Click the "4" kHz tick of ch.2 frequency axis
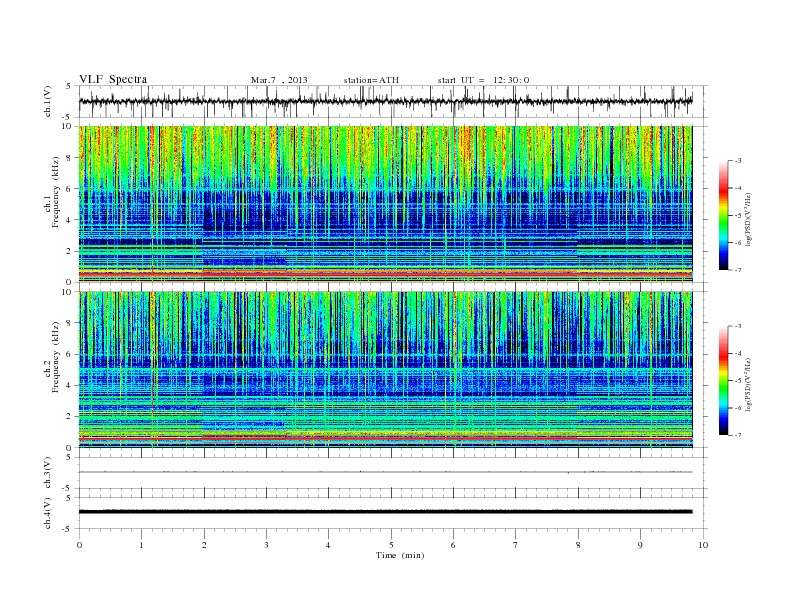 (x=70, y=385)
